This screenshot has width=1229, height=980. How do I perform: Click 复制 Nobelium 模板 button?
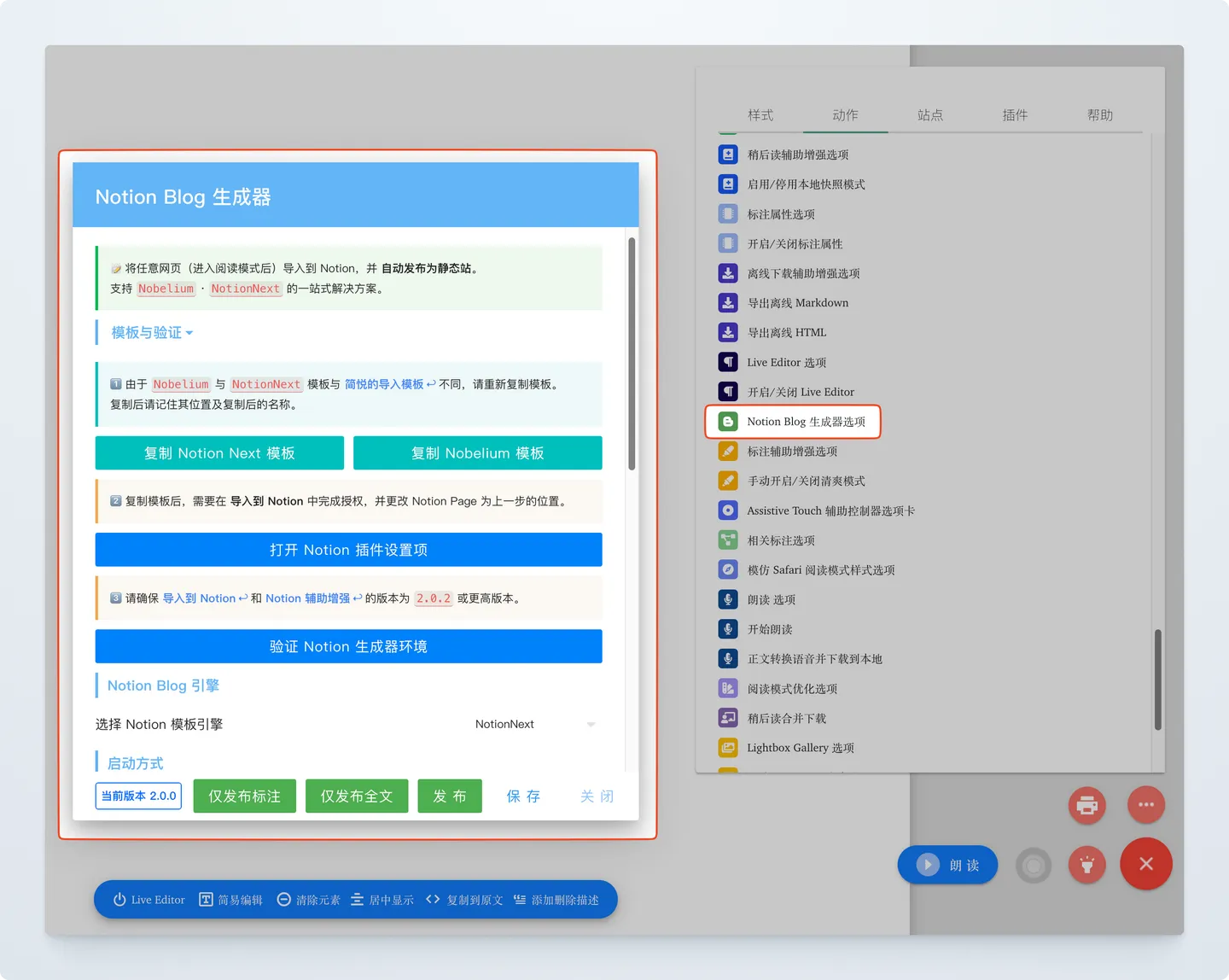tap(478, 453)
